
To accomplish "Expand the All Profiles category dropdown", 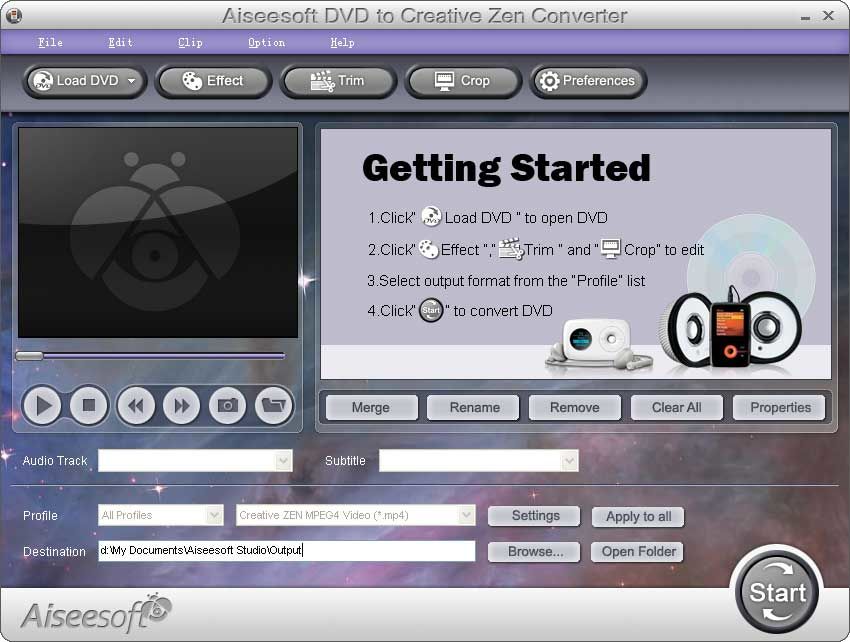I will 215,515.
